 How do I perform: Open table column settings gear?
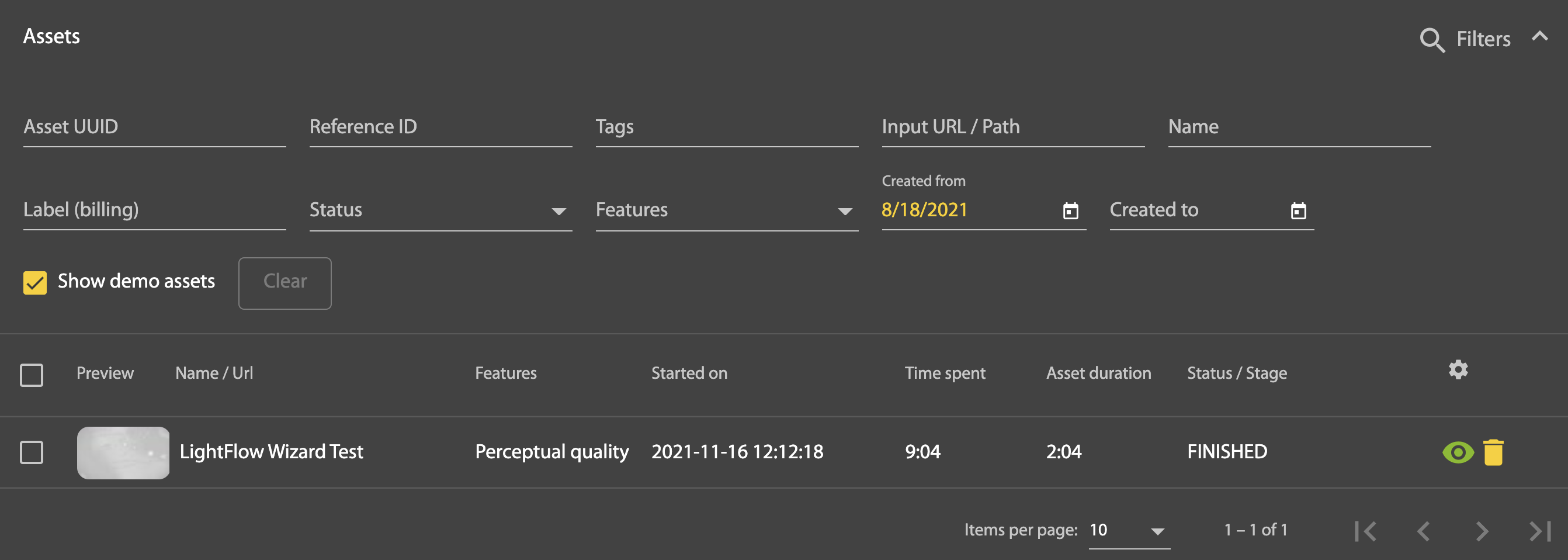click(x=1458, y=370)
